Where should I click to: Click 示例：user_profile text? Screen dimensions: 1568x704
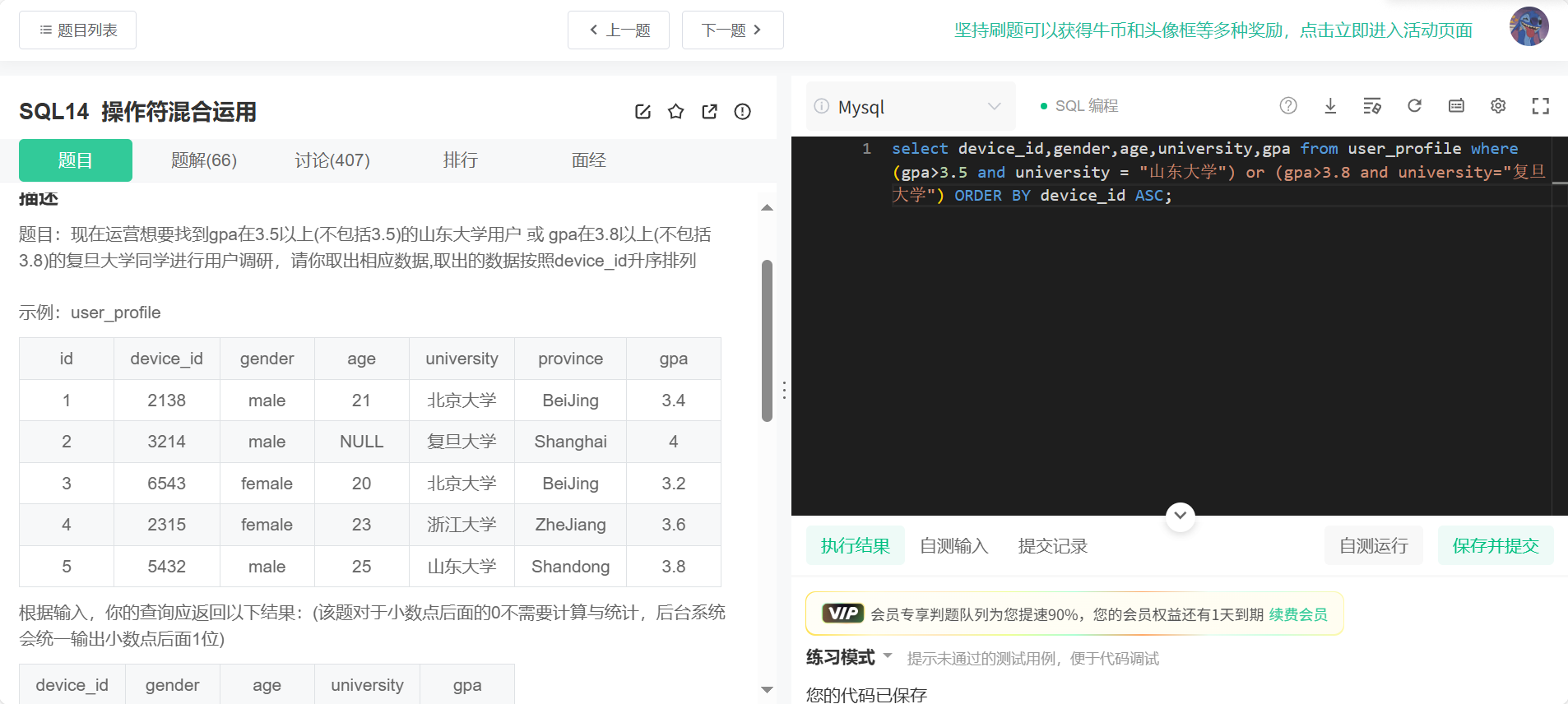click(x=90, y=313)
